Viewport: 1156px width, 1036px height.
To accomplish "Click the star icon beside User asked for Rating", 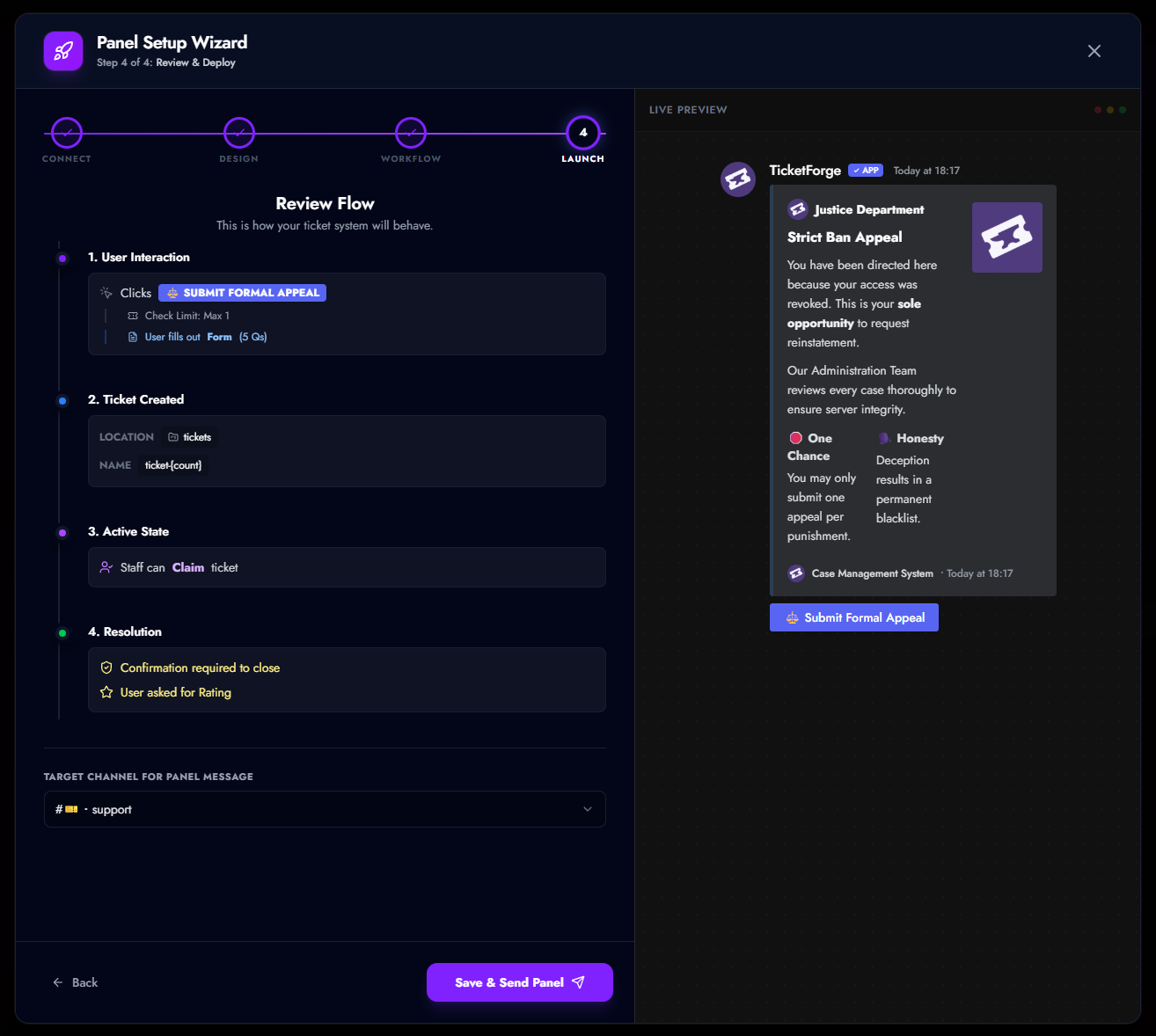I will tap(106, 692).
